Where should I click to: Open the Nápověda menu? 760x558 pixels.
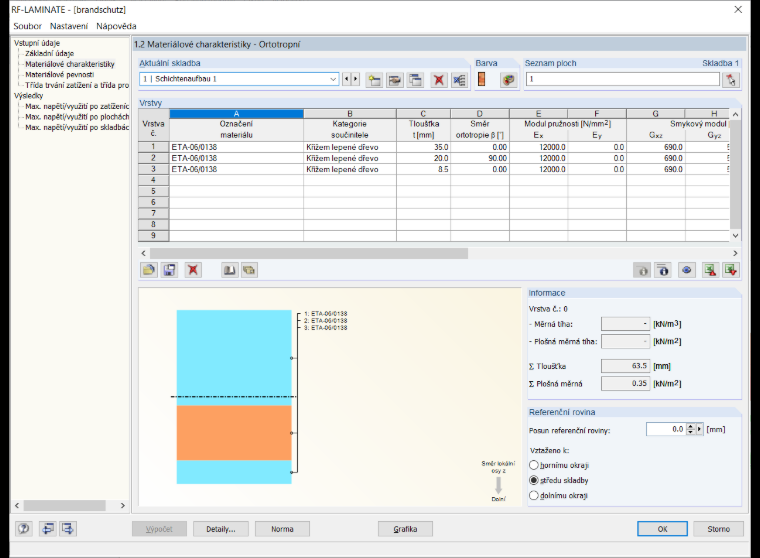pos(116,26)
